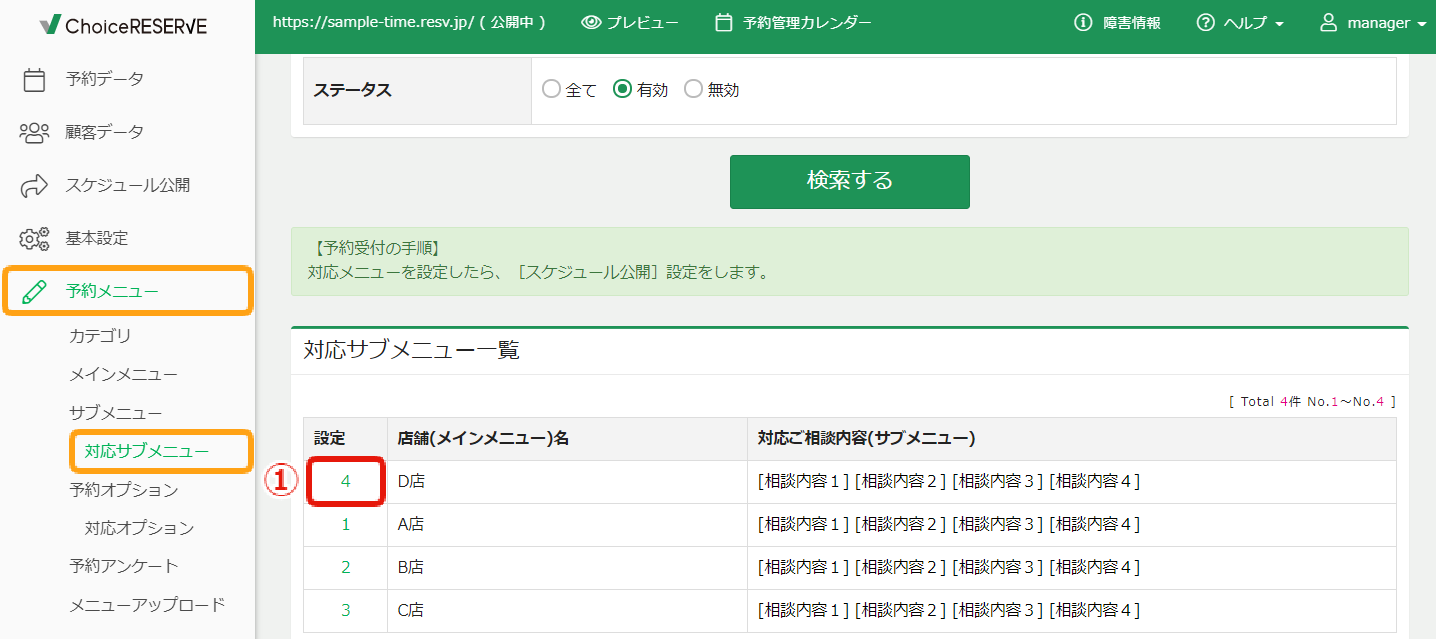1436x639 pixels.
Task: Click the info icon for 障害情報
Action: (x=1083, y=22)
